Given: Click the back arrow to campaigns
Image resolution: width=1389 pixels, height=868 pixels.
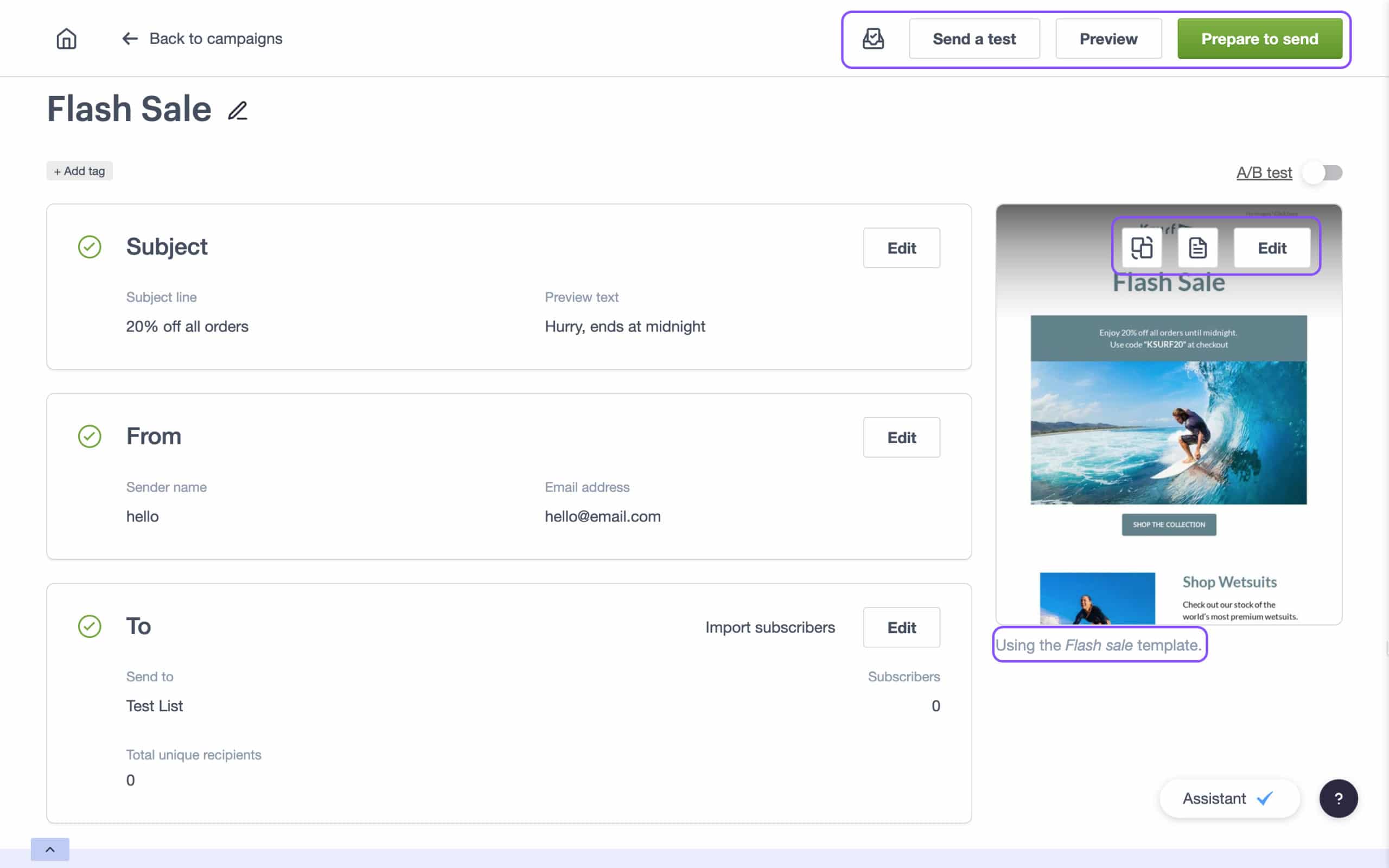Looking at the screenshot, I should pyautogui.click(x=130, y=39).
